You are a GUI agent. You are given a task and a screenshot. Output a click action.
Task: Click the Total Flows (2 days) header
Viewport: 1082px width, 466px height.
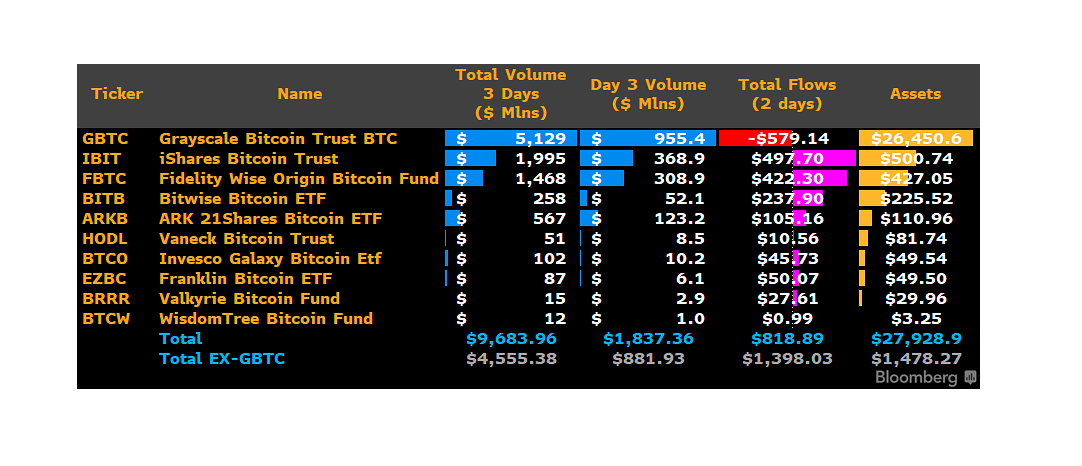point(786,94)
